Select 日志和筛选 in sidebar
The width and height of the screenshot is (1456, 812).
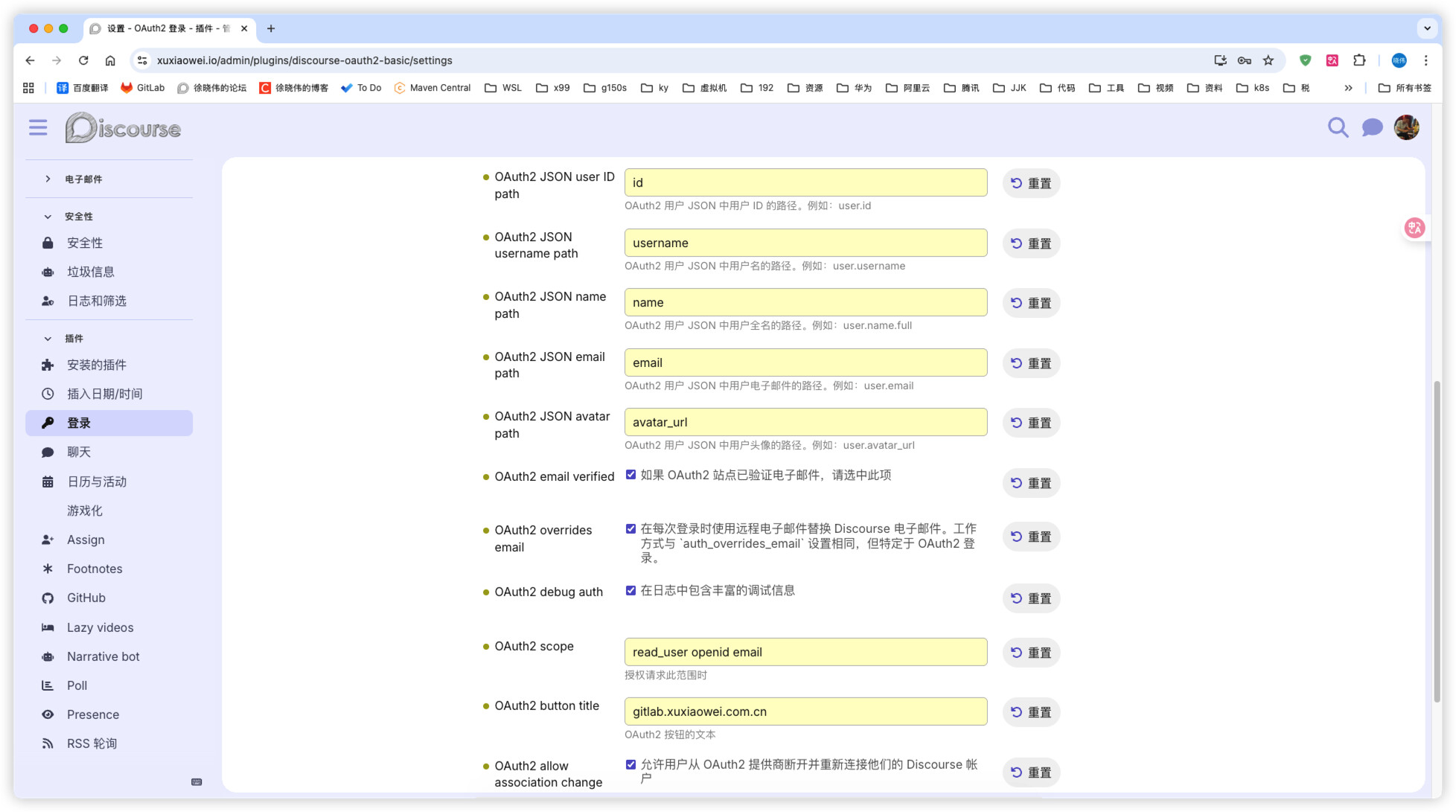(x=97, y=301)
